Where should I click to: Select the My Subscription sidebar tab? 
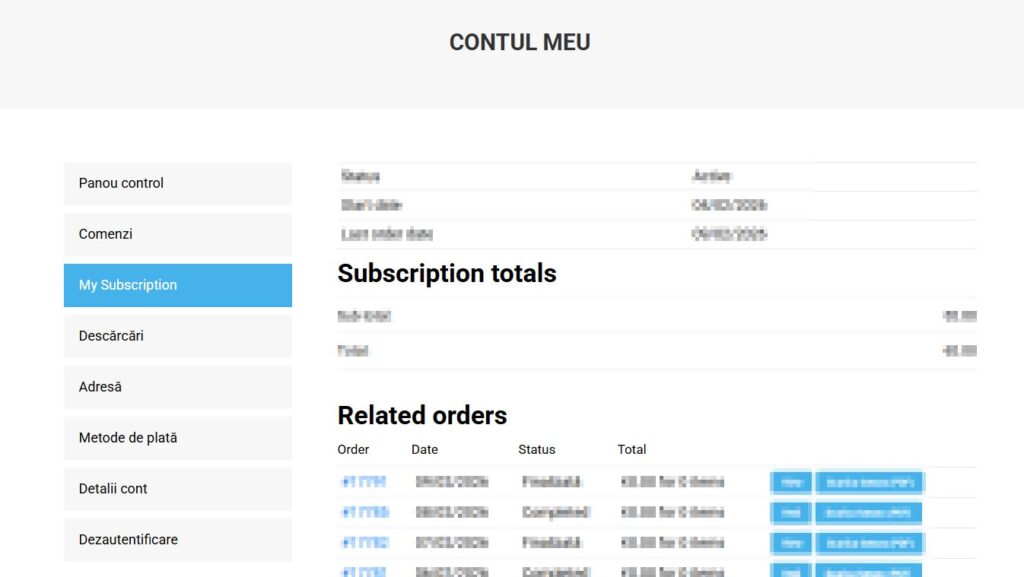point(177,285)
